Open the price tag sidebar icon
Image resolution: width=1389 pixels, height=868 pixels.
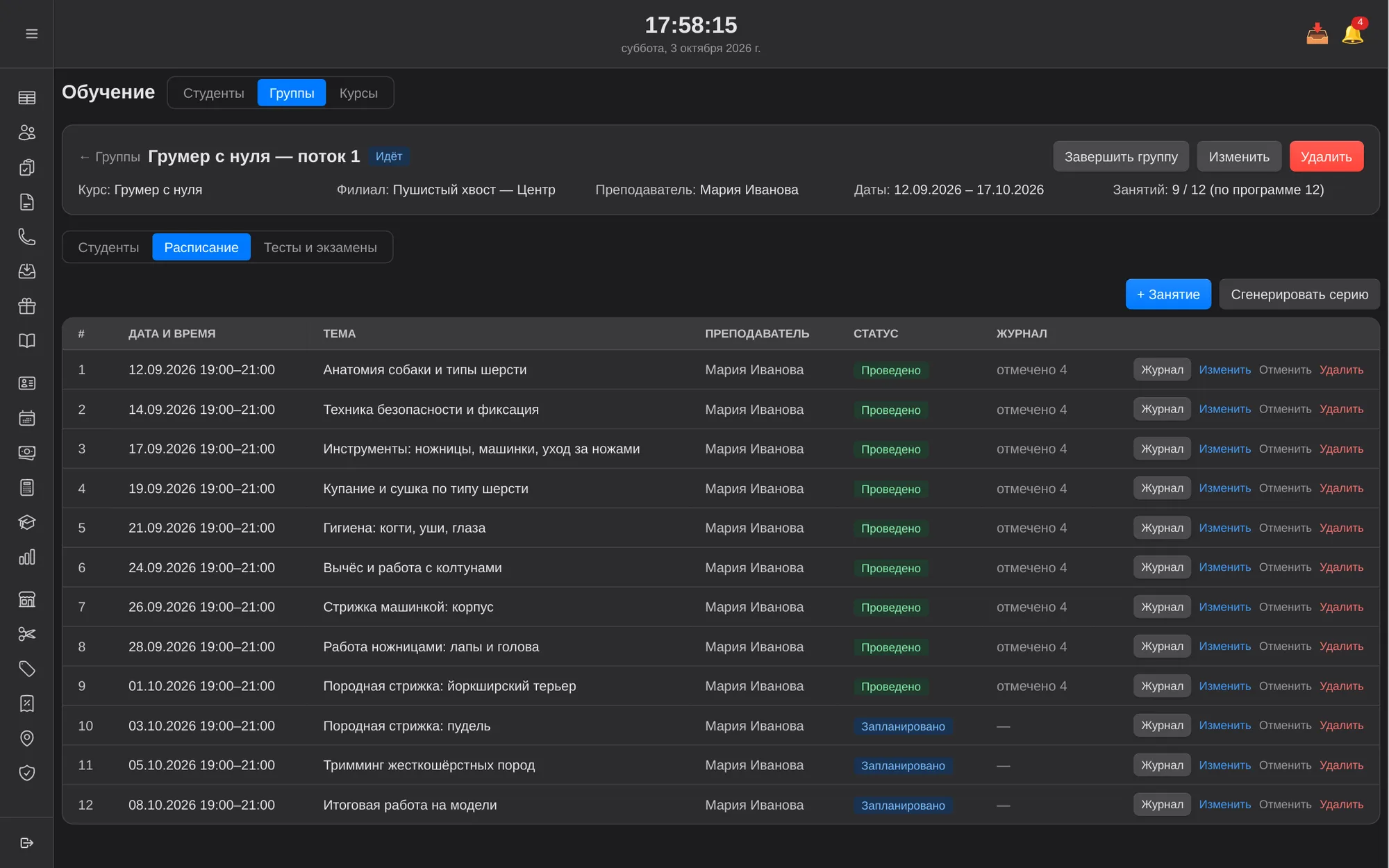(27, 669)
